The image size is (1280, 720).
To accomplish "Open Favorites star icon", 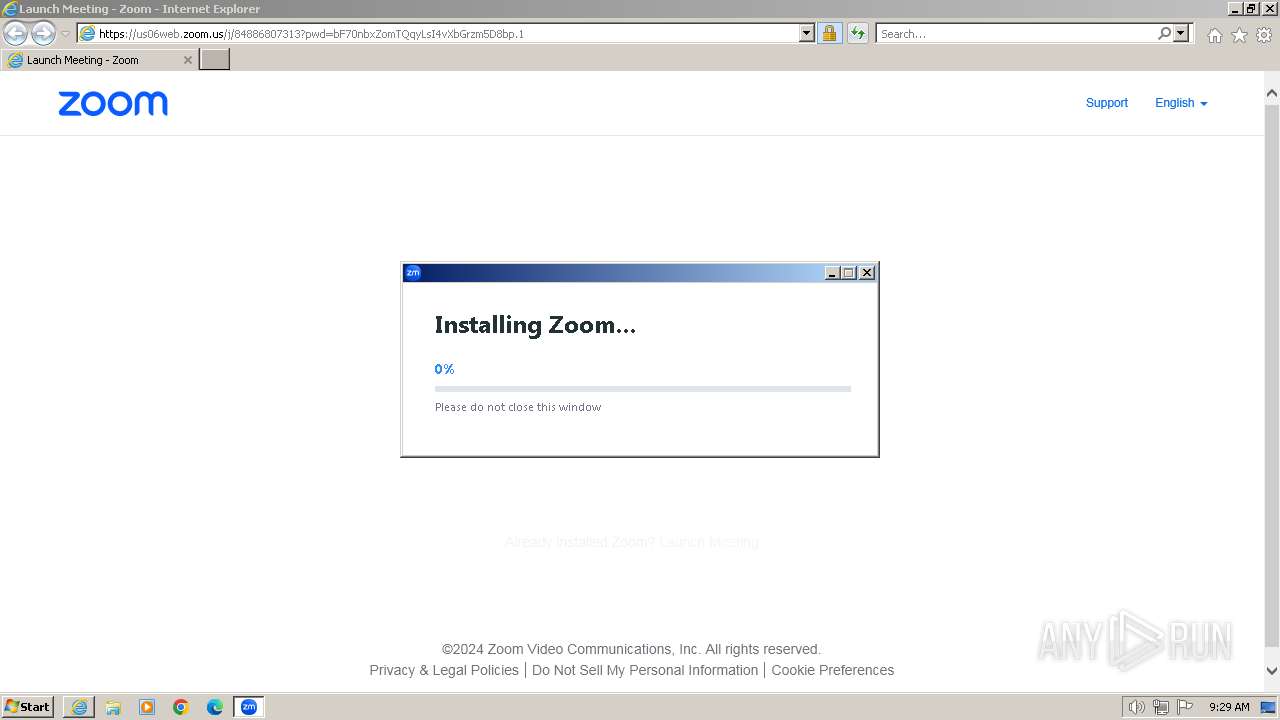I will pos(1239,35).
